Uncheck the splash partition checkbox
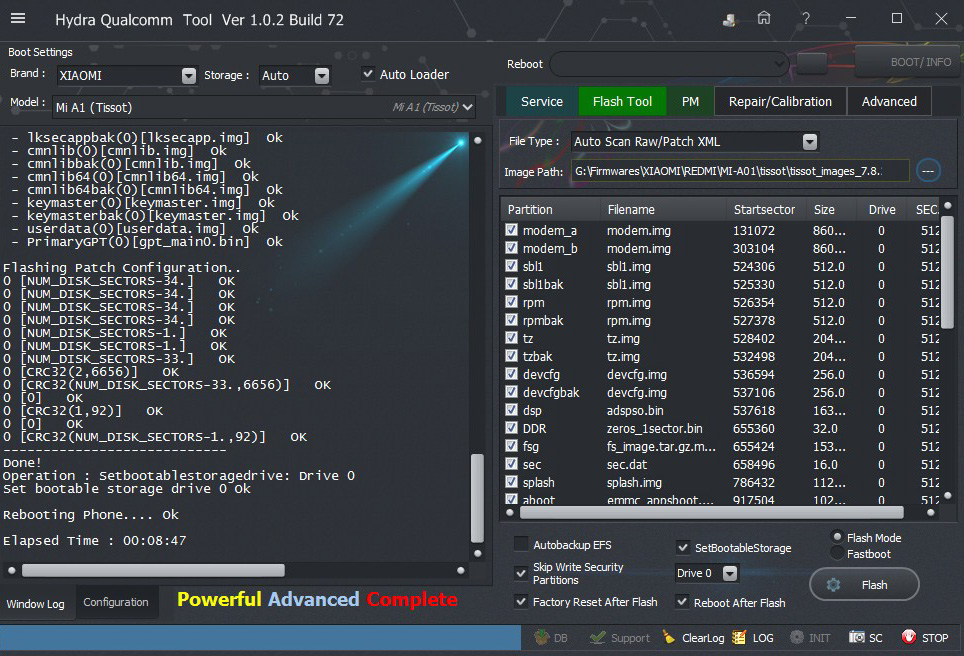The image size is (964, 656). (512, 481)
